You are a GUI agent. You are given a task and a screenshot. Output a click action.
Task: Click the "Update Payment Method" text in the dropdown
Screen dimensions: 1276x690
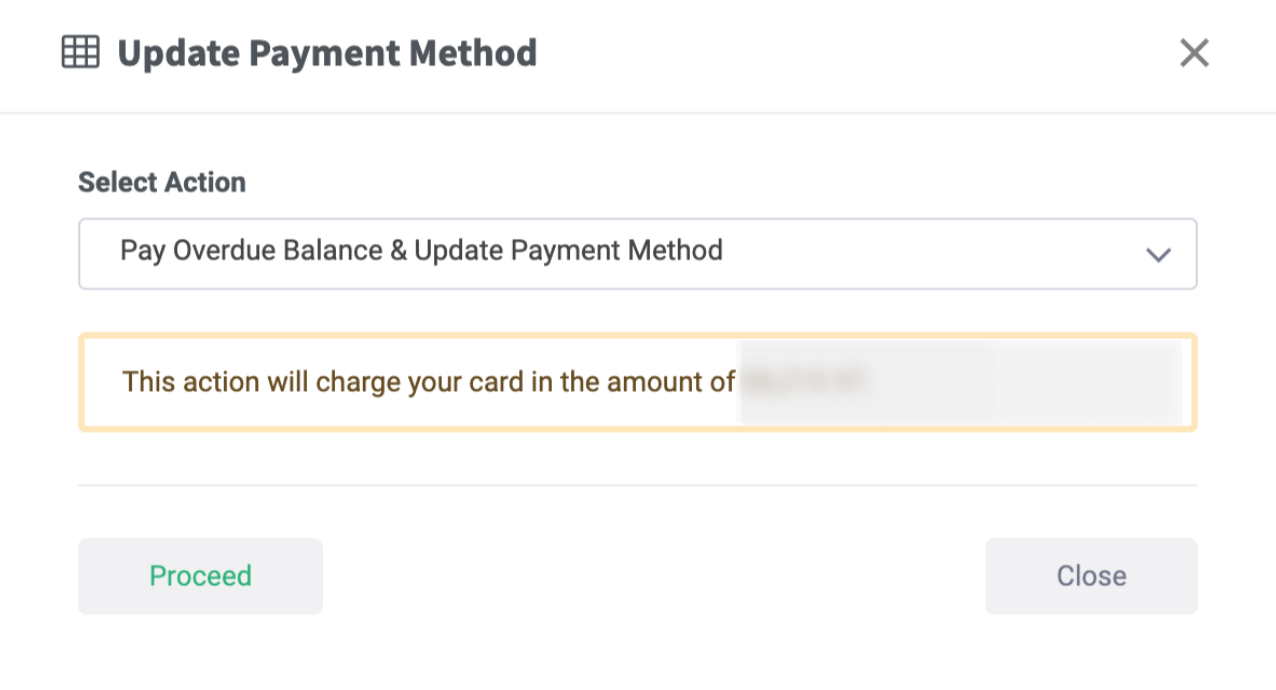click(568, 250)
